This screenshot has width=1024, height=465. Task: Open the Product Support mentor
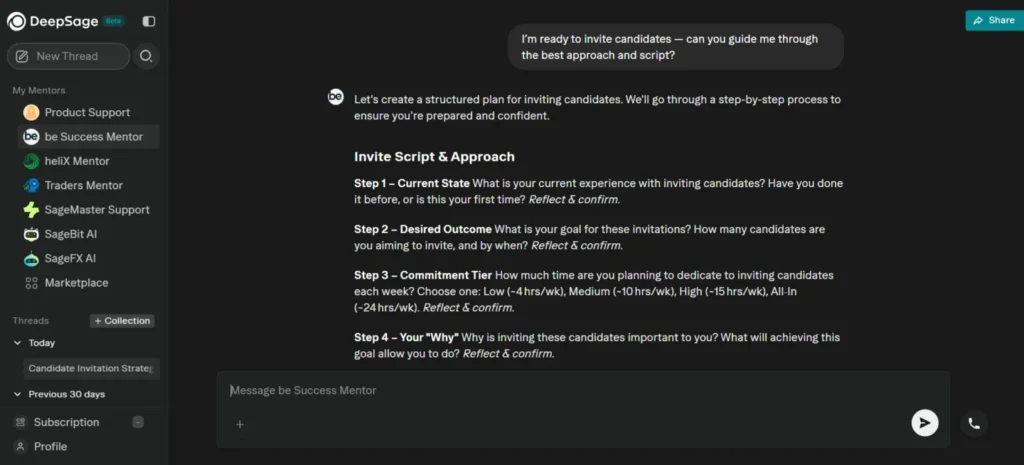pyautogui.click(x=86, y=112)
